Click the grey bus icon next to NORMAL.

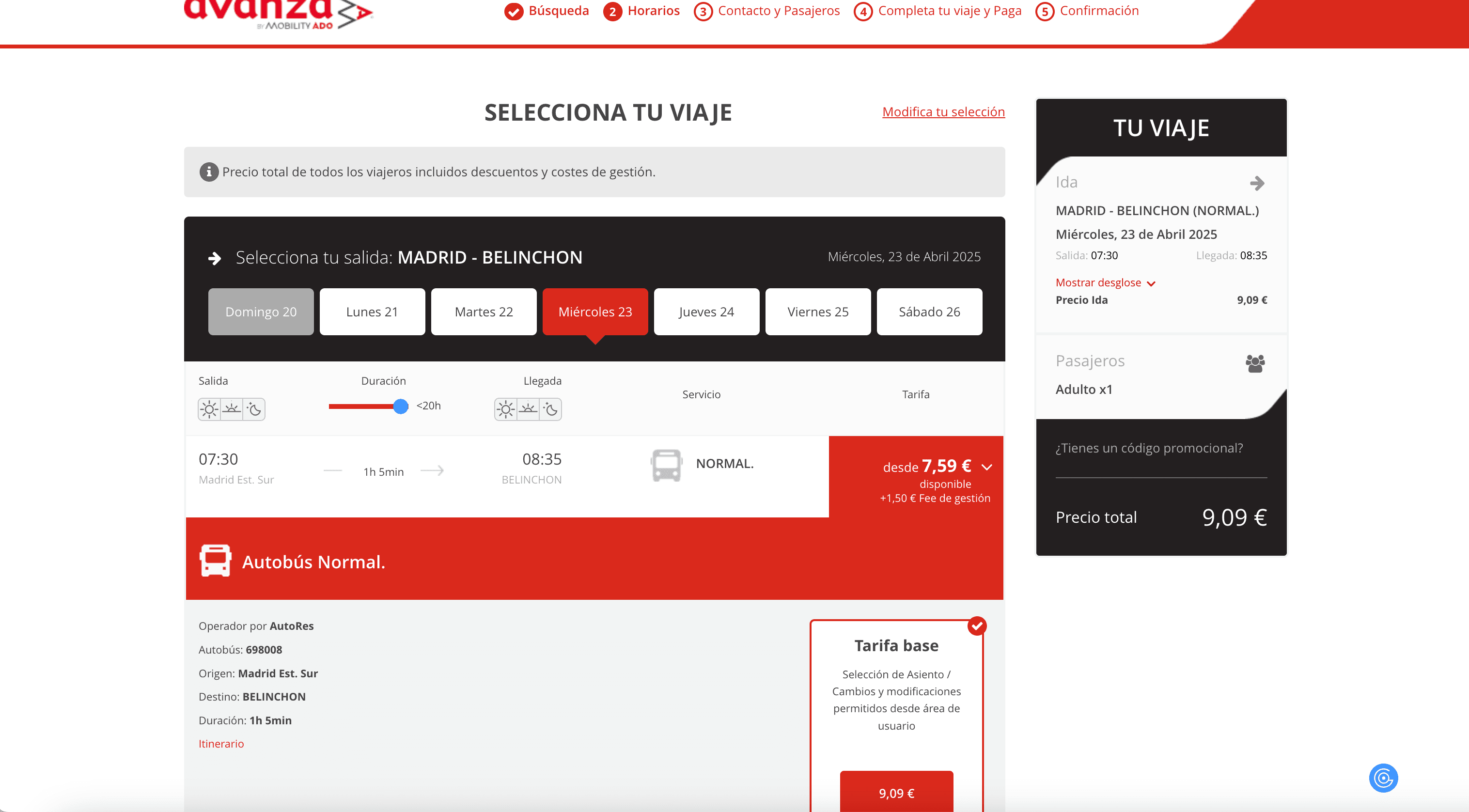[x=666, y=465]
